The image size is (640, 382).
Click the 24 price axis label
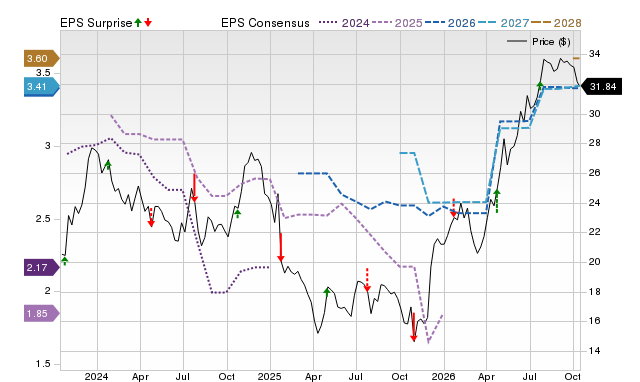point(595,202)
